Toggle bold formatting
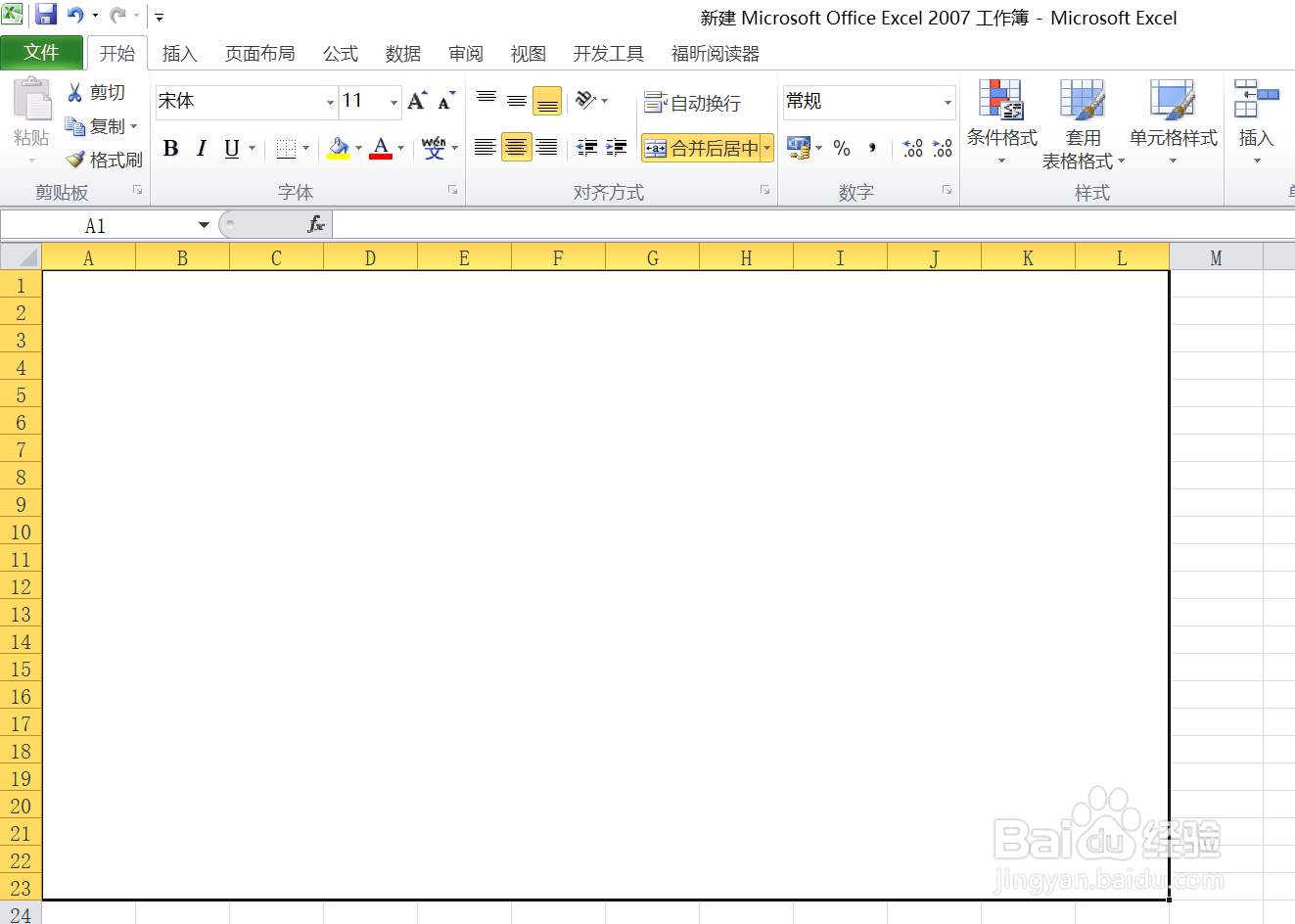This screenshot has width=1295, height=924. click(170, 148)
